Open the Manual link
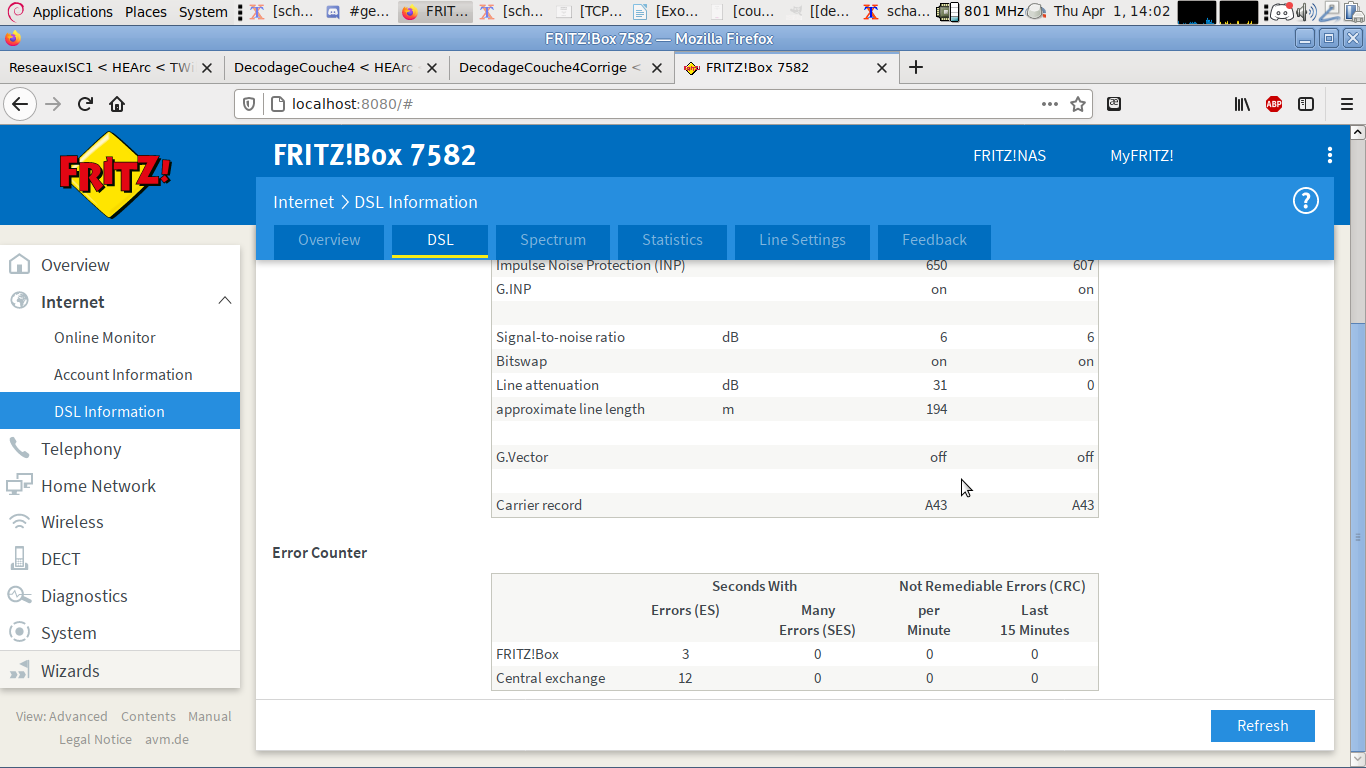 click(x=210, y=716)
